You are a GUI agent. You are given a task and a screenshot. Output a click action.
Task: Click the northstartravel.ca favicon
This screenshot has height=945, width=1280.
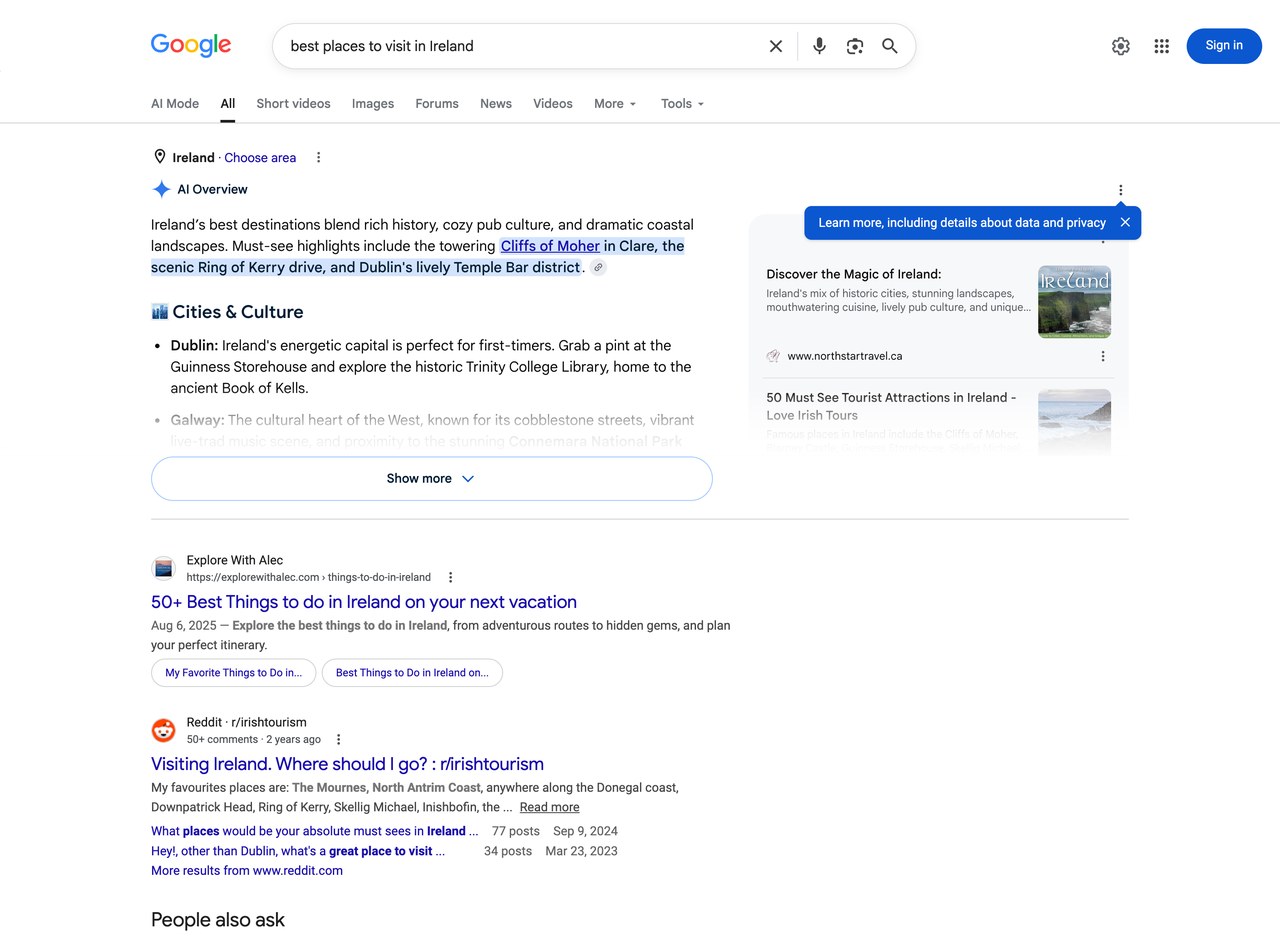[x=773, y=356]
